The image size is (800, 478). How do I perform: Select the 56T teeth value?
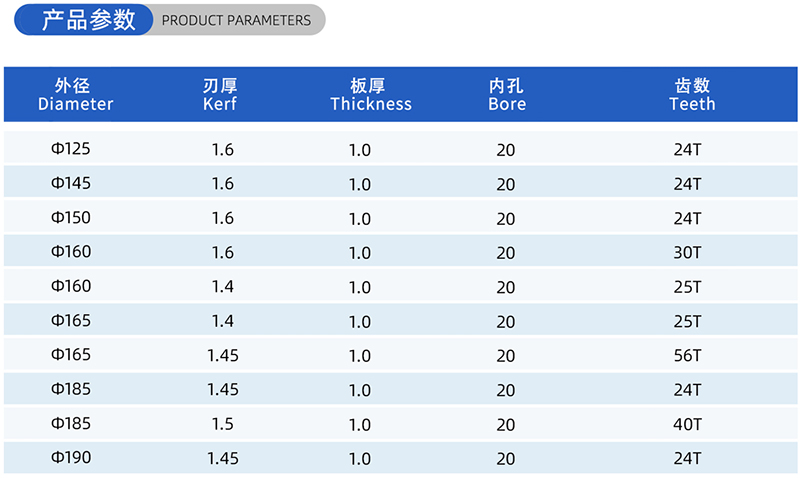tap(688, 356)
